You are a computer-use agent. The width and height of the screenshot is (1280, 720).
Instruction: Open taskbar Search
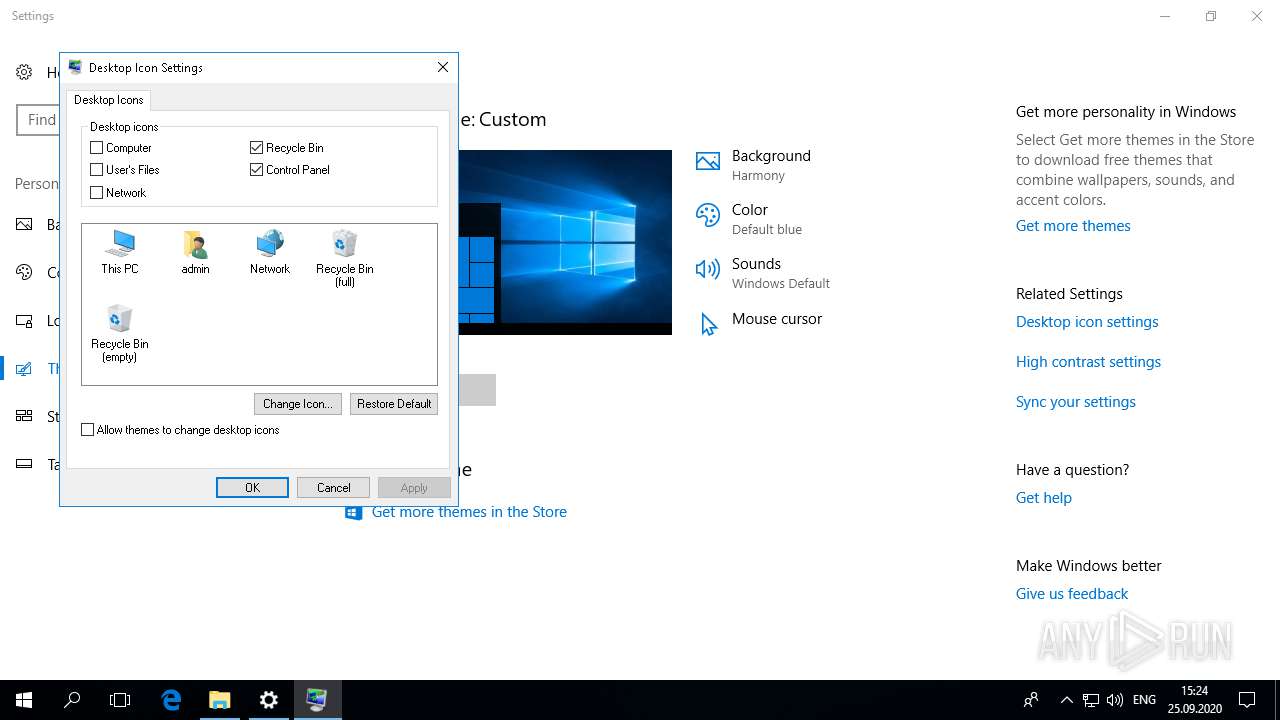(x=72, y=700)
